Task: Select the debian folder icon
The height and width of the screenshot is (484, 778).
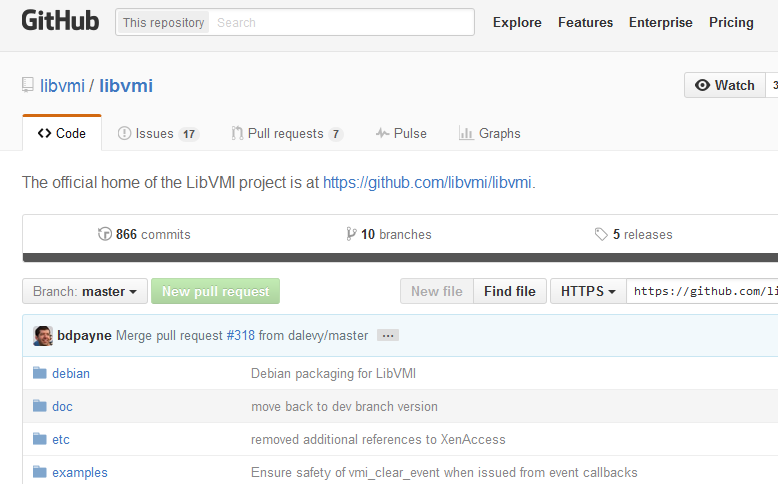Action: tap(40, 373)
